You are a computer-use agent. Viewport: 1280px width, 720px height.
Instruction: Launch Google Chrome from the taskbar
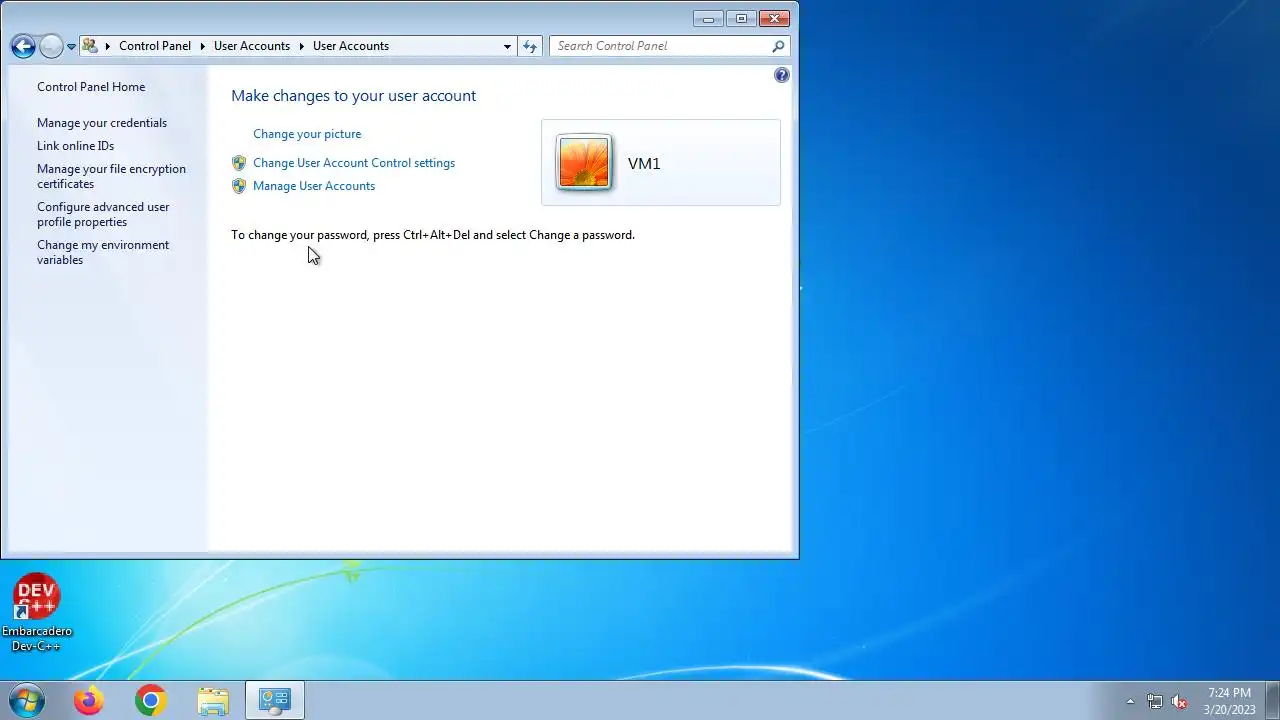pyautogui.click(x=150, y=701)
